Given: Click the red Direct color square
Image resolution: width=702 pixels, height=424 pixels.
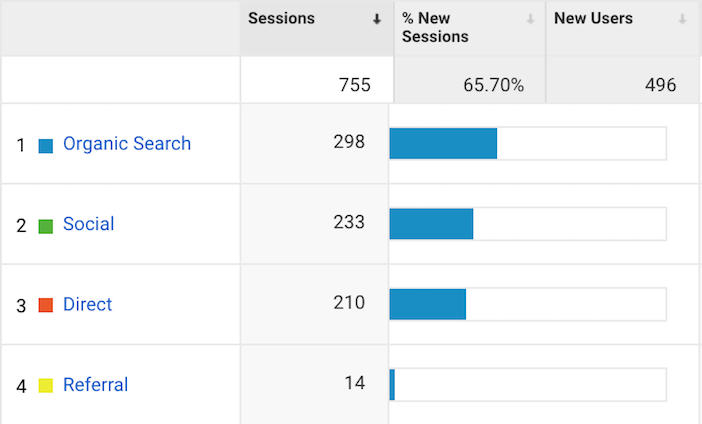Looking at the screenshot, I should coord(46,305).
